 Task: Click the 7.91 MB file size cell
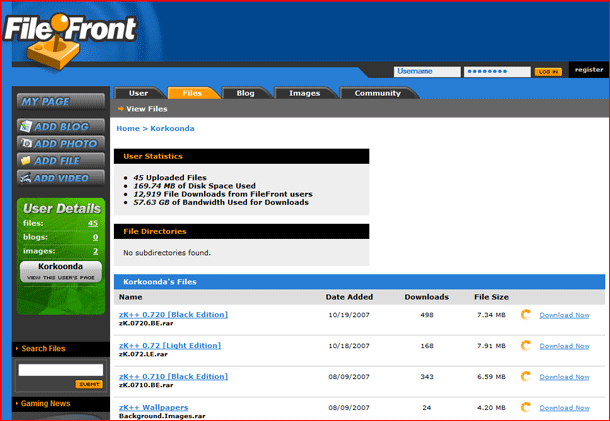(491, 346)
